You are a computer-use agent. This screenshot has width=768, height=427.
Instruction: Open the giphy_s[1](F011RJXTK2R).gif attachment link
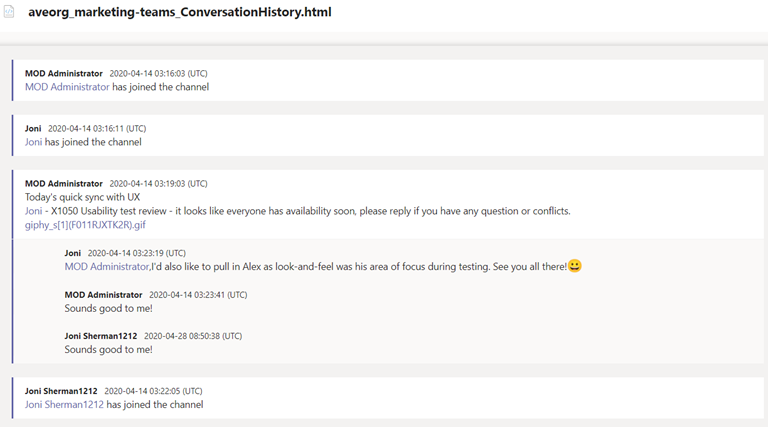point(85,225)
